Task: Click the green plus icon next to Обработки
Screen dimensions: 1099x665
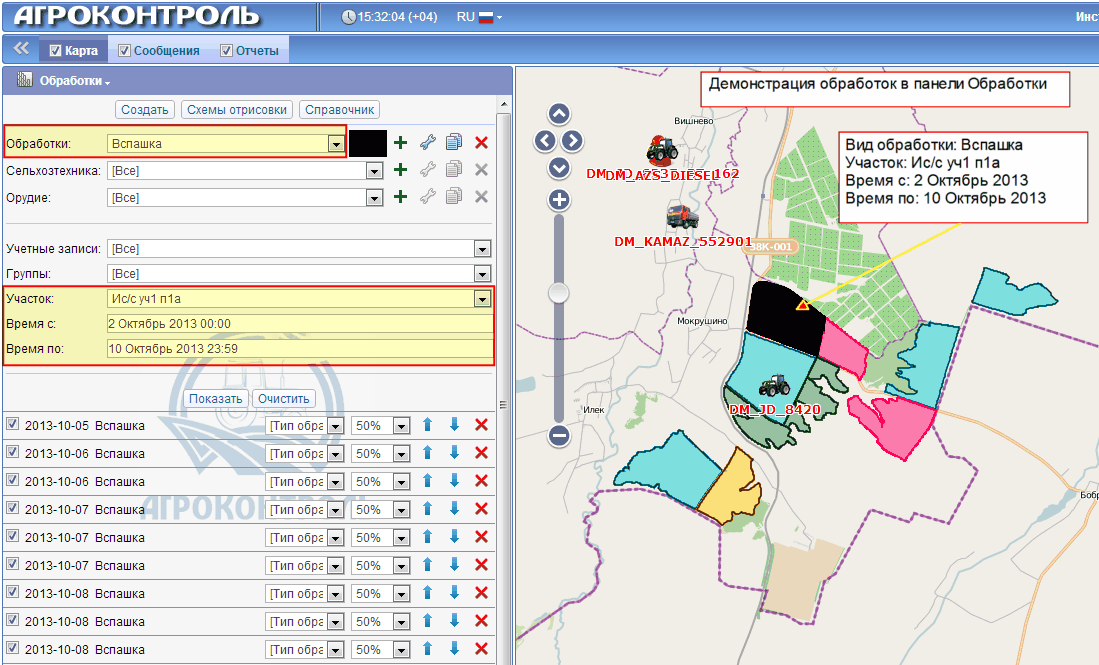Action: [401, 143]
